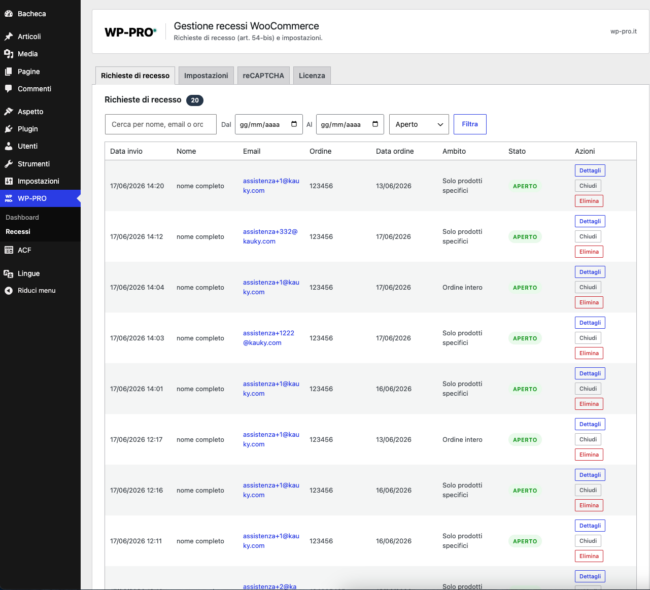Switch to the Richieste di recesso tab
Viewport: 650px width, 590px height.
coord(135,75)
